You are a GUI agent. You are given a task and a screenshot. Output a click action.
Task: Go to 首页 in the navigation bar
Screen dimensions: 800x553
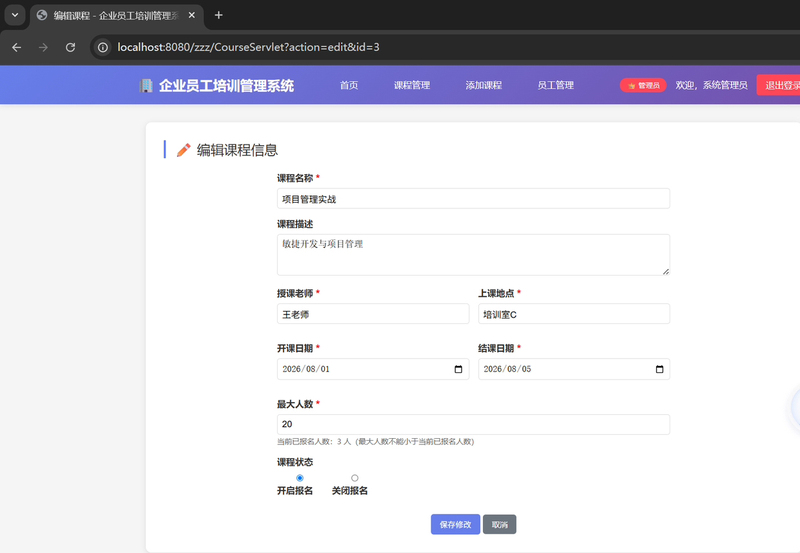(349, 85)
